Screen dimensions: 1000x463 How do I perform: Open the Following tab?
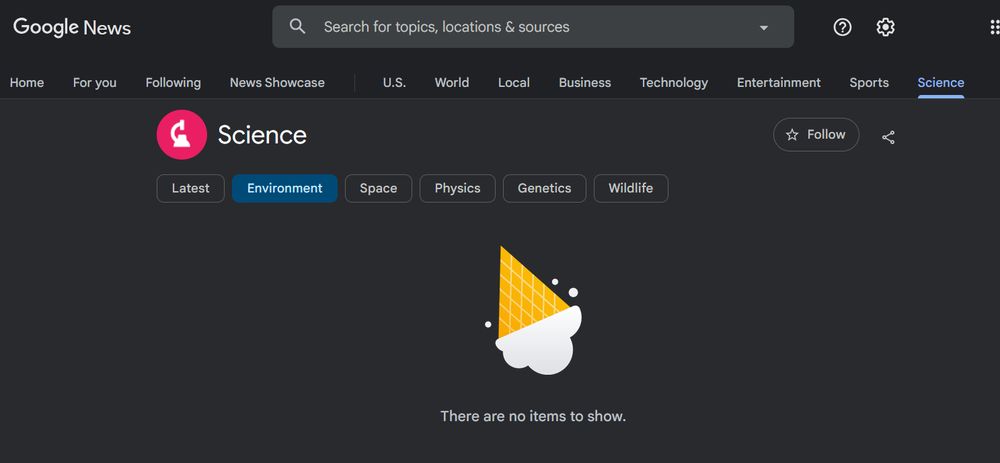pyautogui.click(x=173, y=83)
